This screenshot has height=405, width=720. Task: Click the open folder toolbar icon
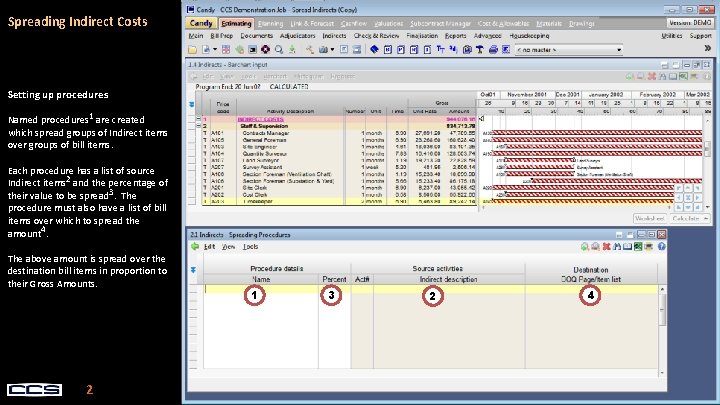pyautogui.click(x=192, y=50)
